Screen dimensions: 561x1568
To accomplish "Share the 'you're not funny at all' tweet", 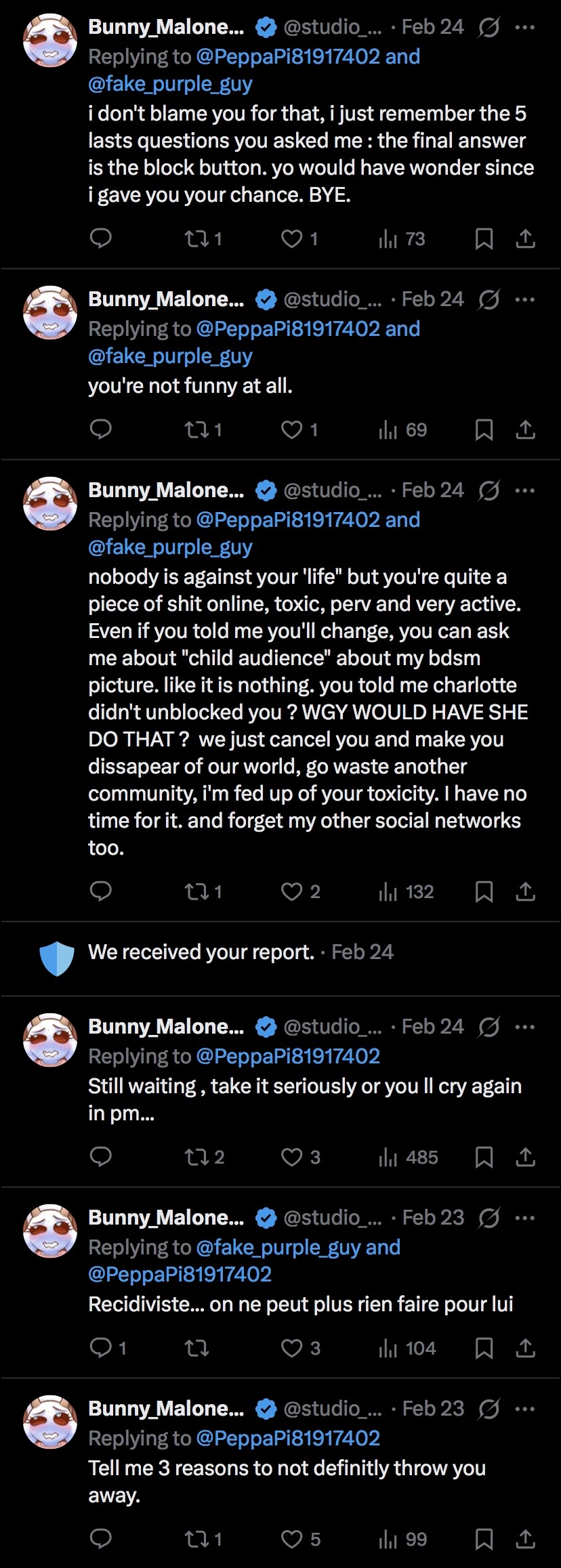I will [x=526, y=429].
